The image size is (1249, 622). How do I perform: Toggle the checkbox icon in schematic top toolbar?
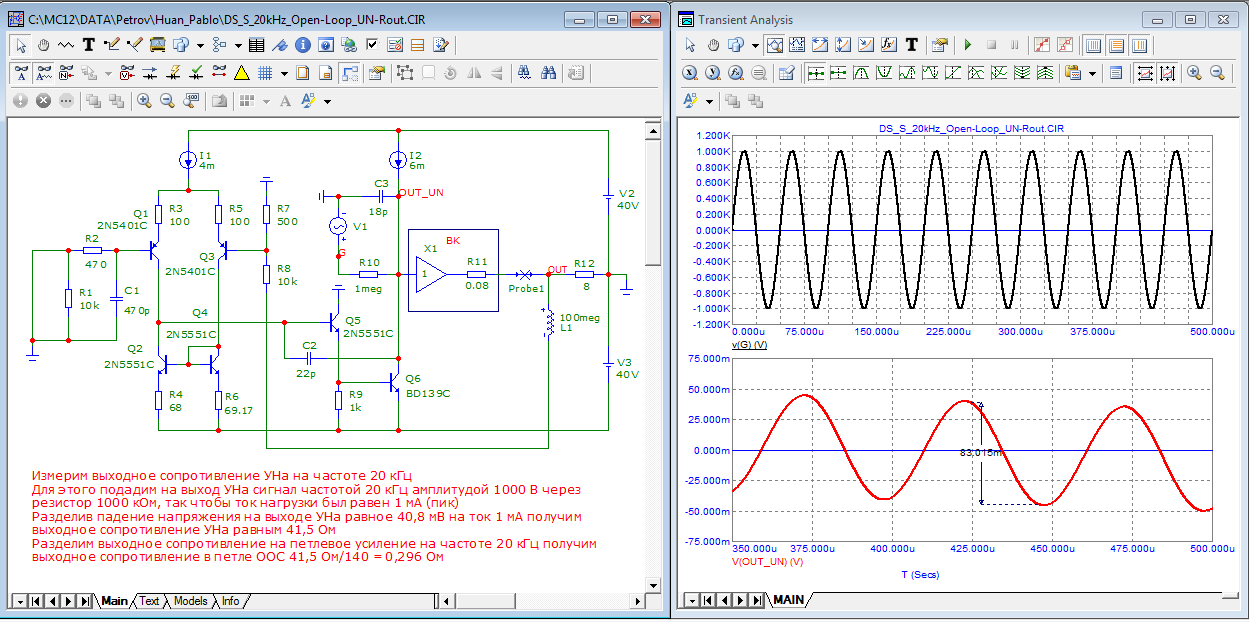(371, 45)
